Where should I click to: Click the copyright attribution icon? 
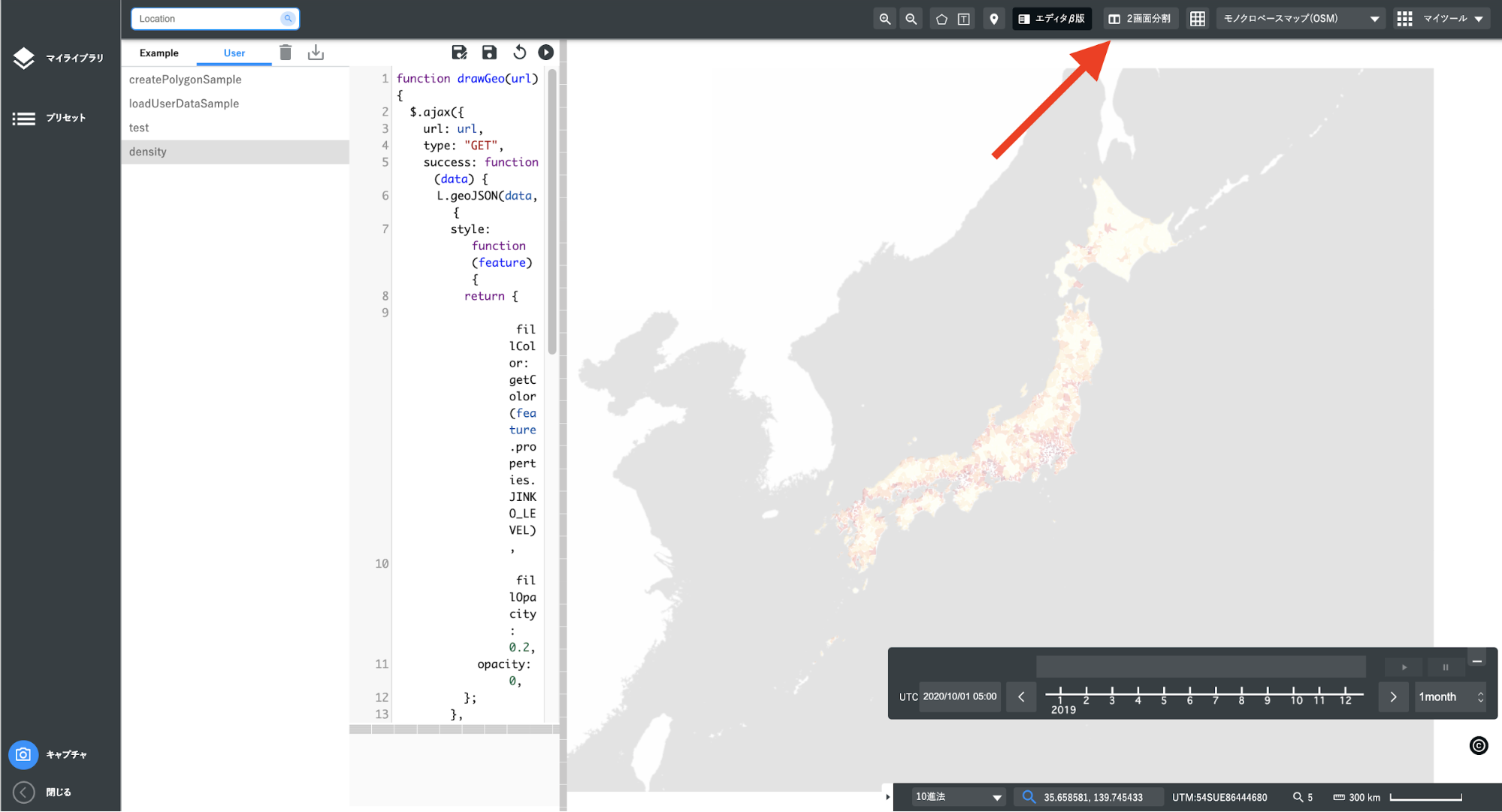[1479, 745]
